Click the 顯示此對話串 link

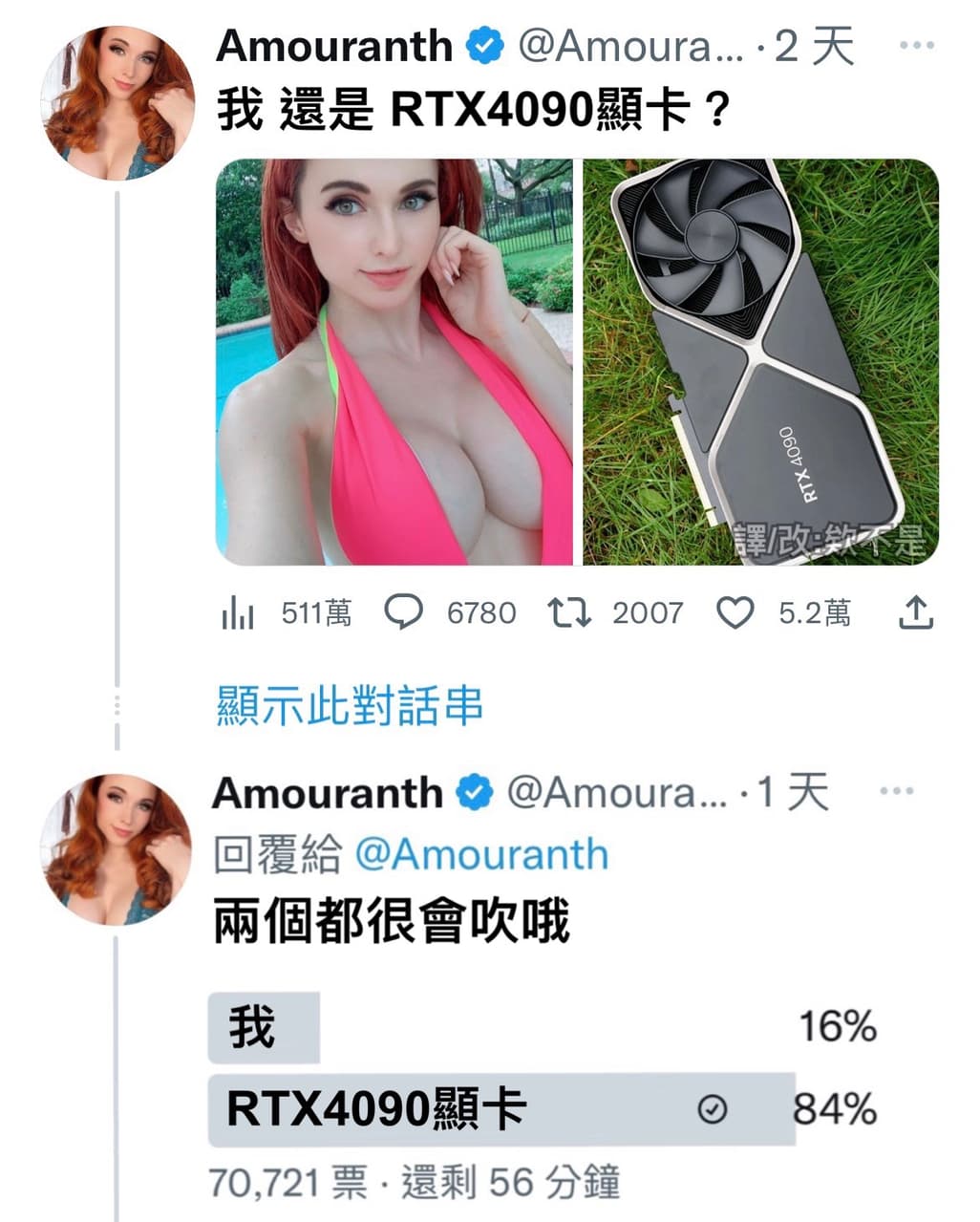point(350,705)
